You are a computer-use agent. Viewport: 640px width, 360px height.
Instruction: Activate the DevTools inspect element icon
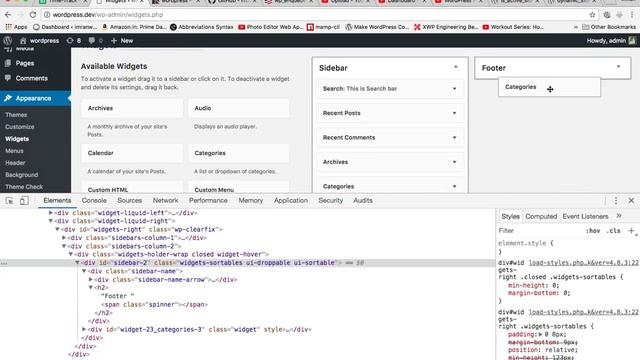tap(9, 200)
